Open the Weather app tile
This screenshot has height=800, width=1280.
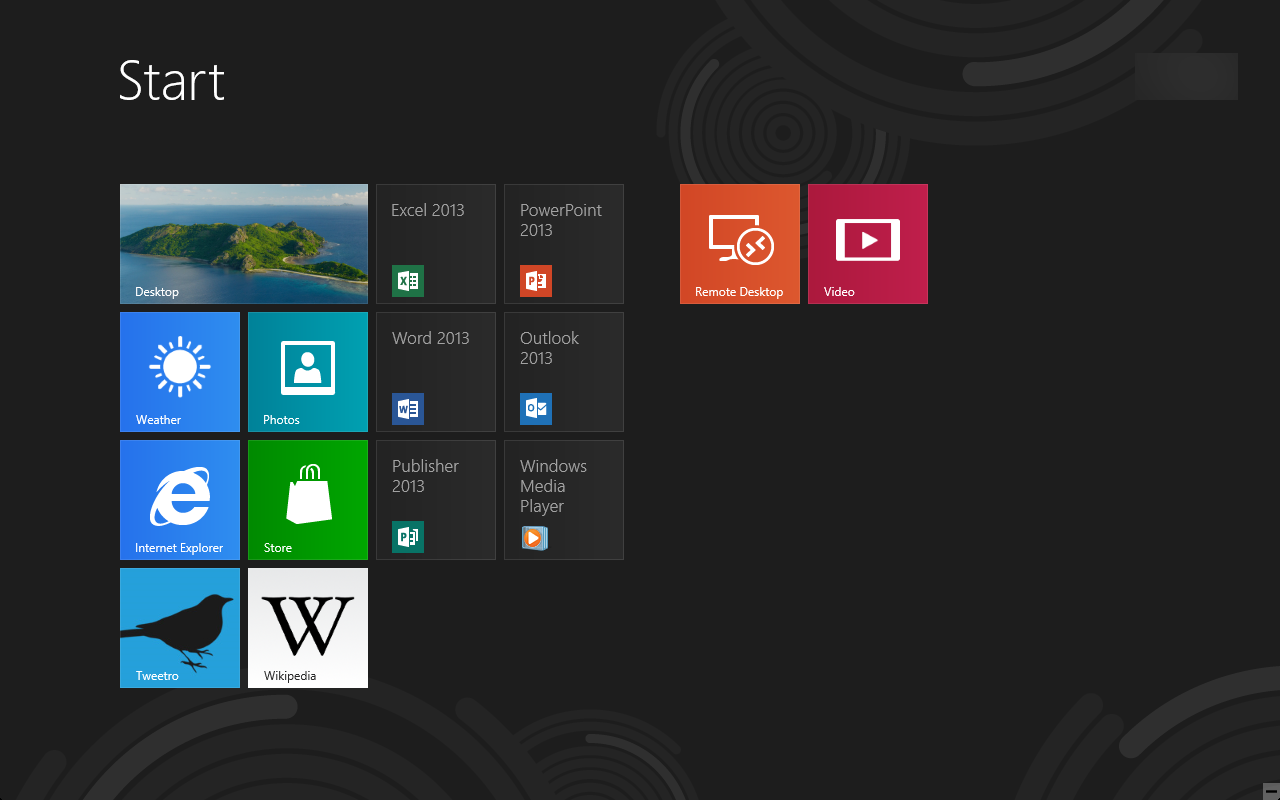coord(180,372)
